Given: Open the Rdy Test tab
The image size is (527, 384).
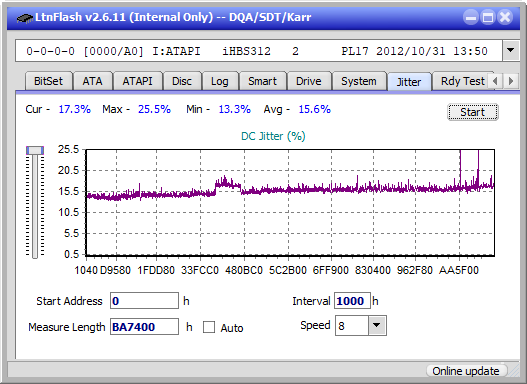Looking at the screenshot, I should [x=462, y=81].
